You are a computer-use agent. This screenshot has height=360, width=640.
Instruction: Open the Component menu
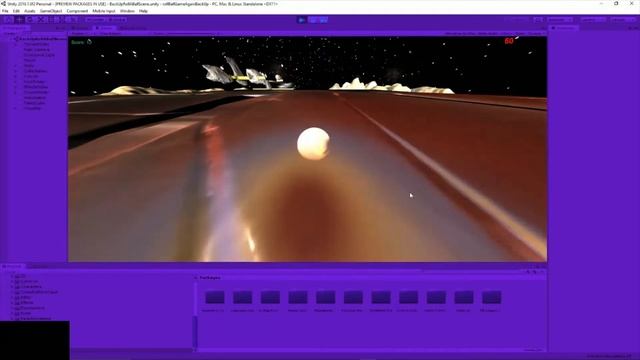(x=77, y=11)
